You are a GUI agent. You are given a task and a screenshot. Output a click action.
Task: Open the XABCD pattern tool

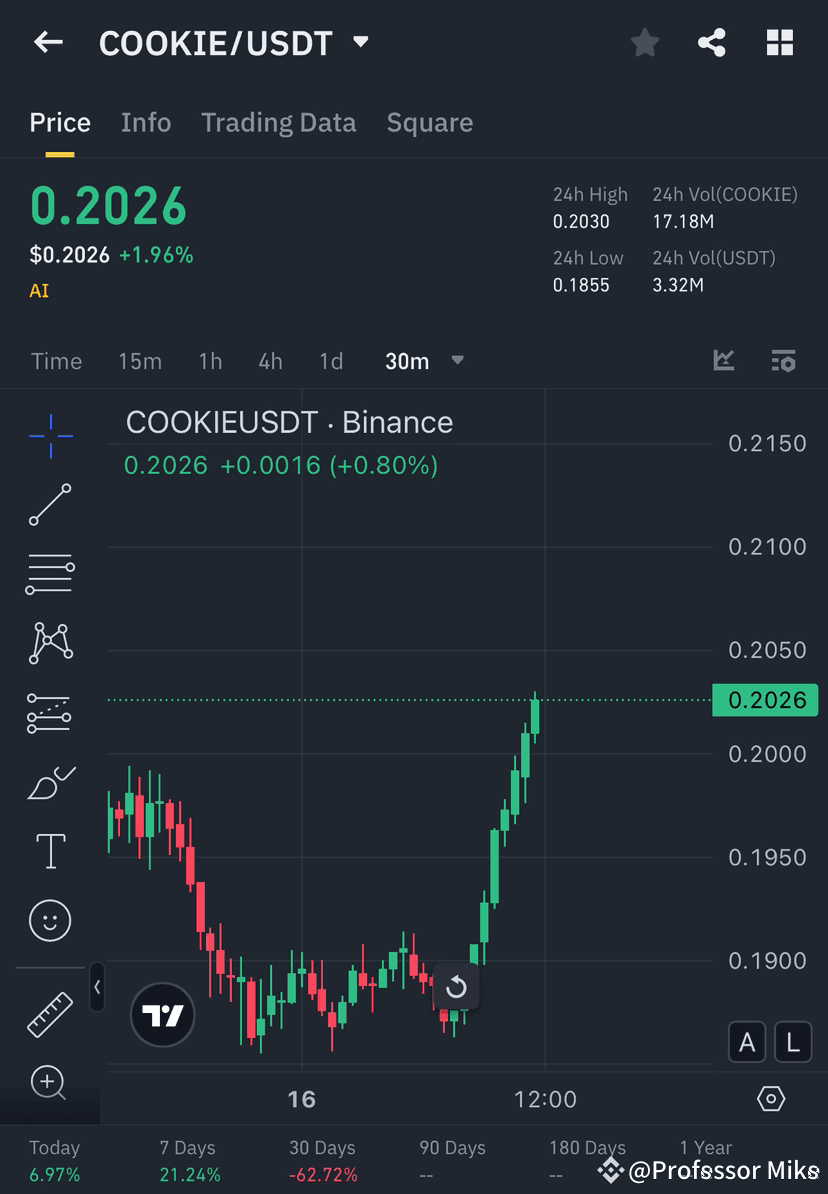pyautogui.click(x=50, y=643)
